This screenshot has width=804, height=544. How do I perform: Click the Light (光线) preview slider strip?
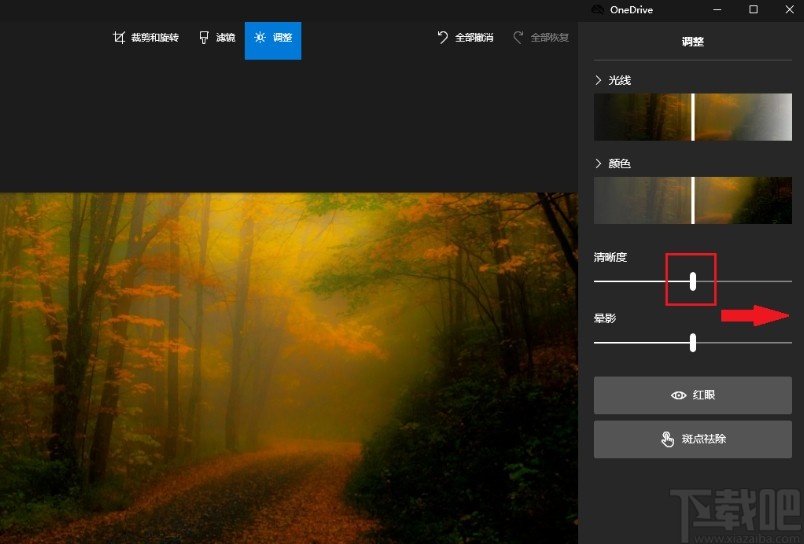[693, 117]
